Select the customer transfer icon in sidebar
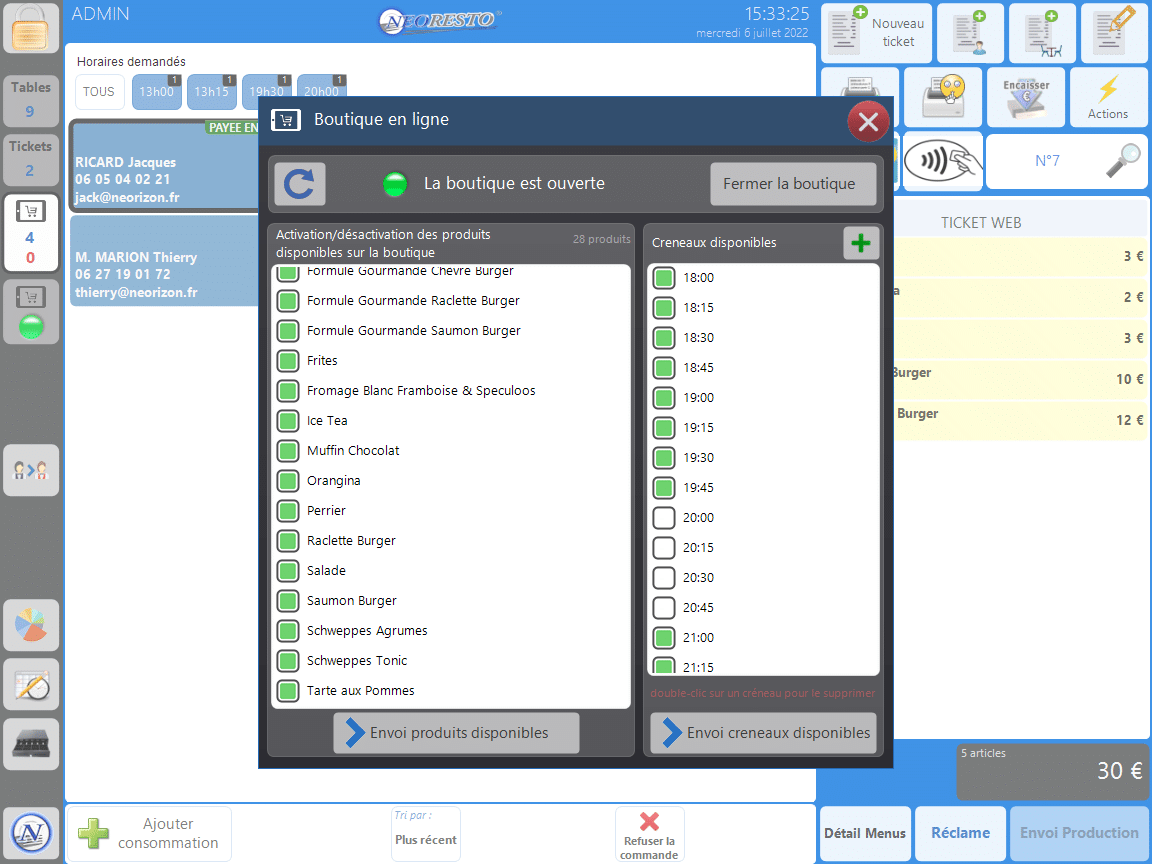1152x864 pixels. point(31,470)
